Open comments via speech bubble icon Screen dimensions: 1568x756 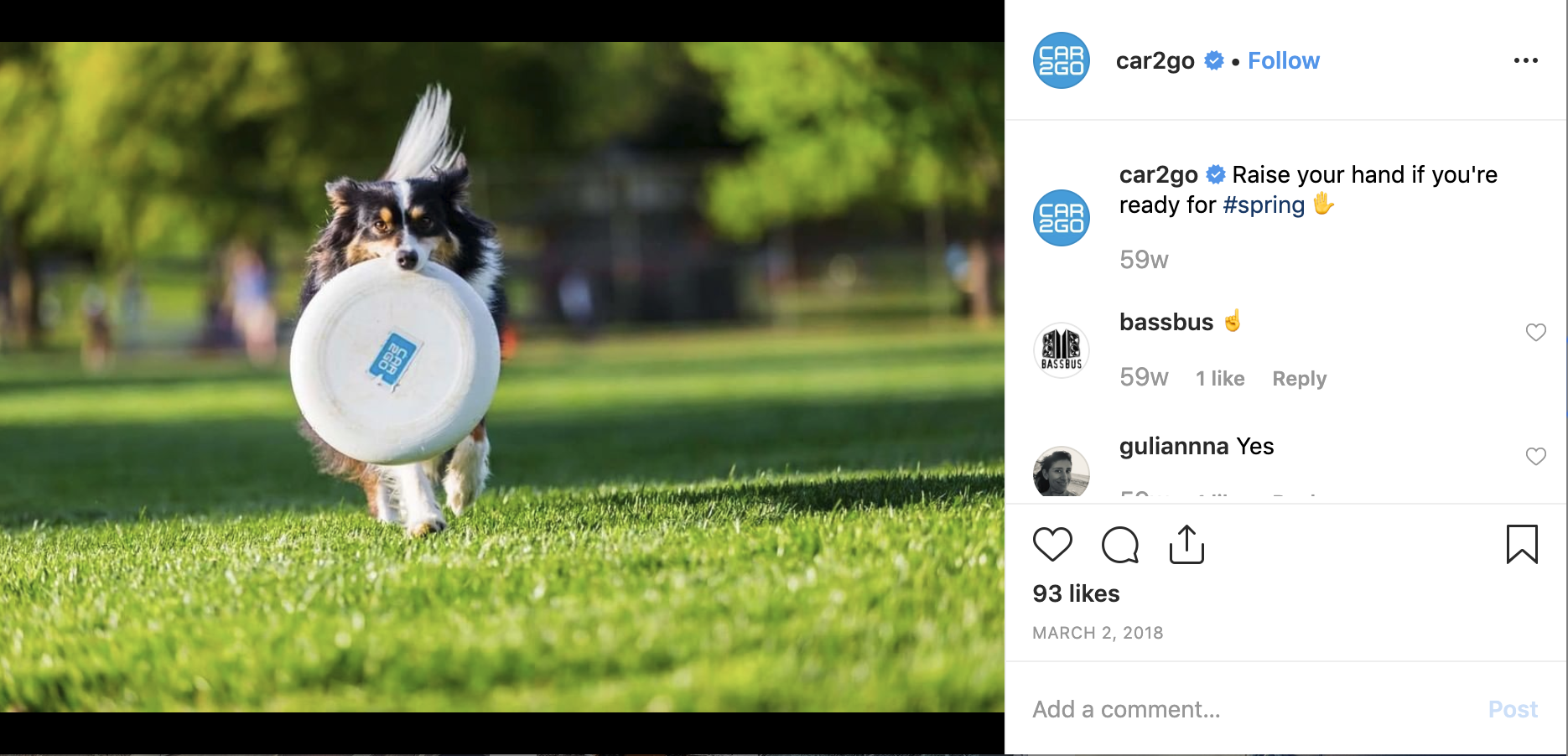(1119, 545)
